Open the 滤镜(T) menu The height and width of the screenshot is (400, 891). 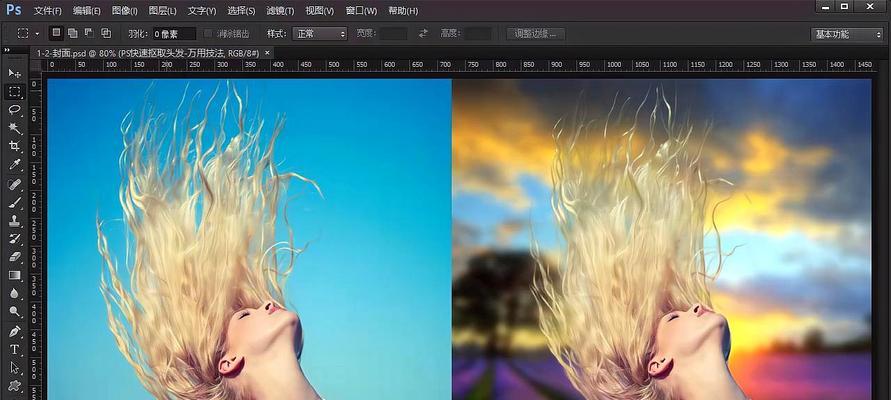(x=280, y=11)
